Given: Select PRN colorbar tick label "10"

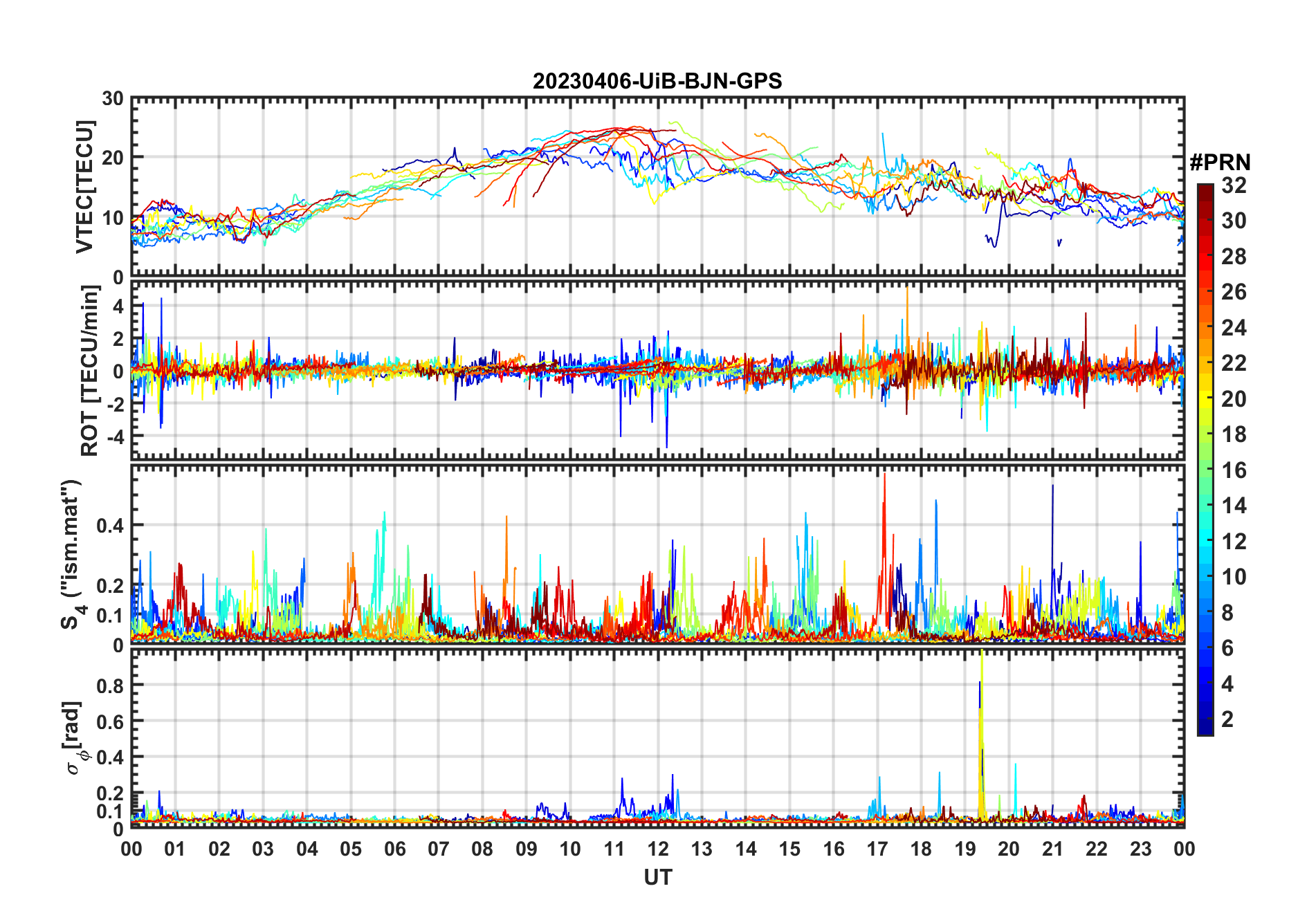Looking at the screenshot, I should tap(1234, 577).
